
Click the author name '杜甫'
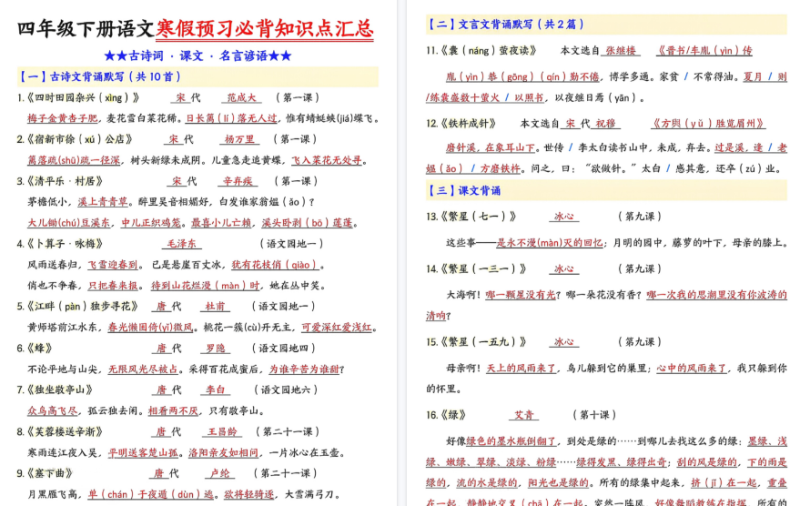click(215, 306)
